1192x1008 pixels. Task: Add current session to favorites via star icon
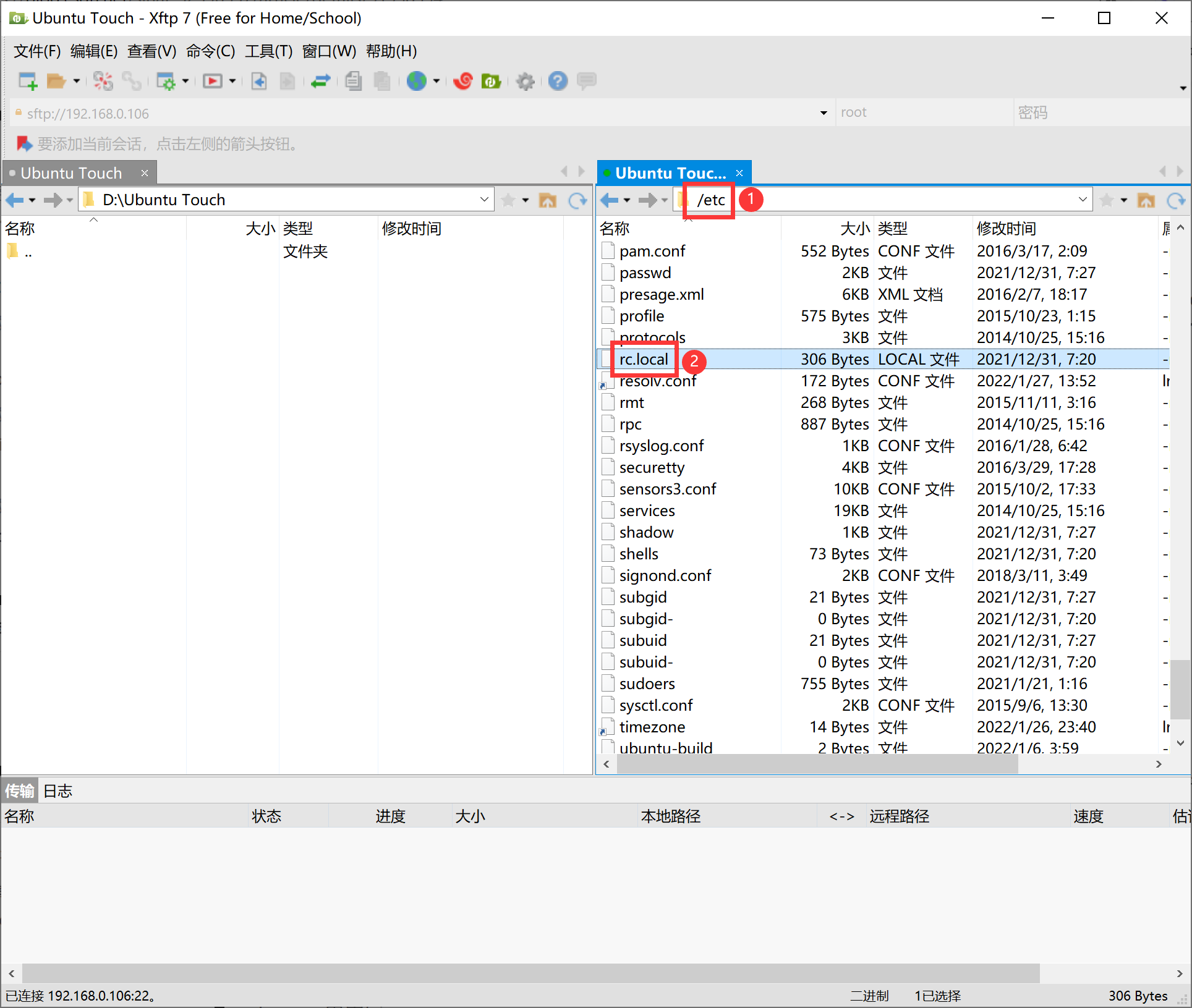click(1106, 200)
